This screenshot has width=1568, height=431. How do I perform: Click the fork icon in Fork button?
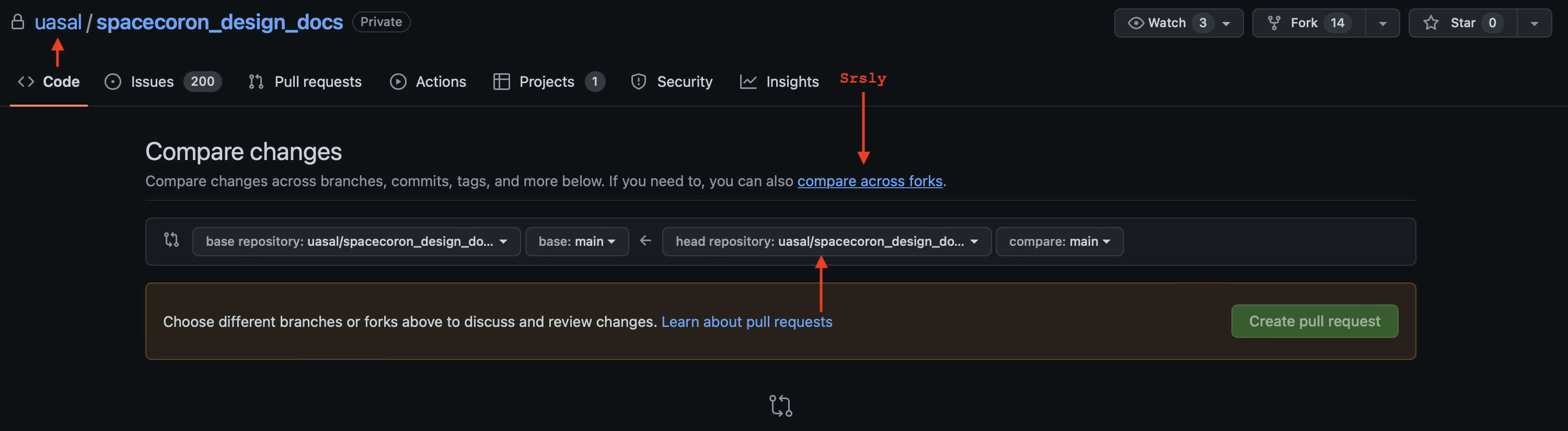pos(1274,23)
